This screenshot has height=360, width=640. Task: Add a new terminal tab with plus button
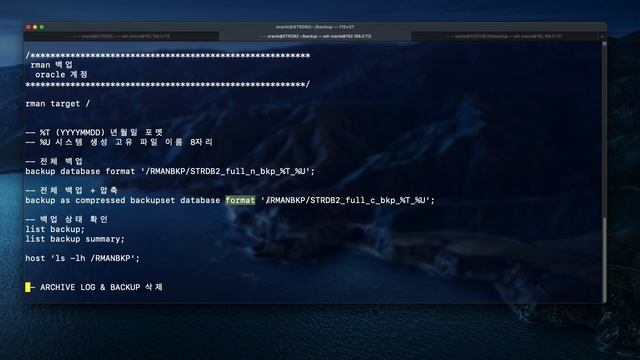coord(602,36)
